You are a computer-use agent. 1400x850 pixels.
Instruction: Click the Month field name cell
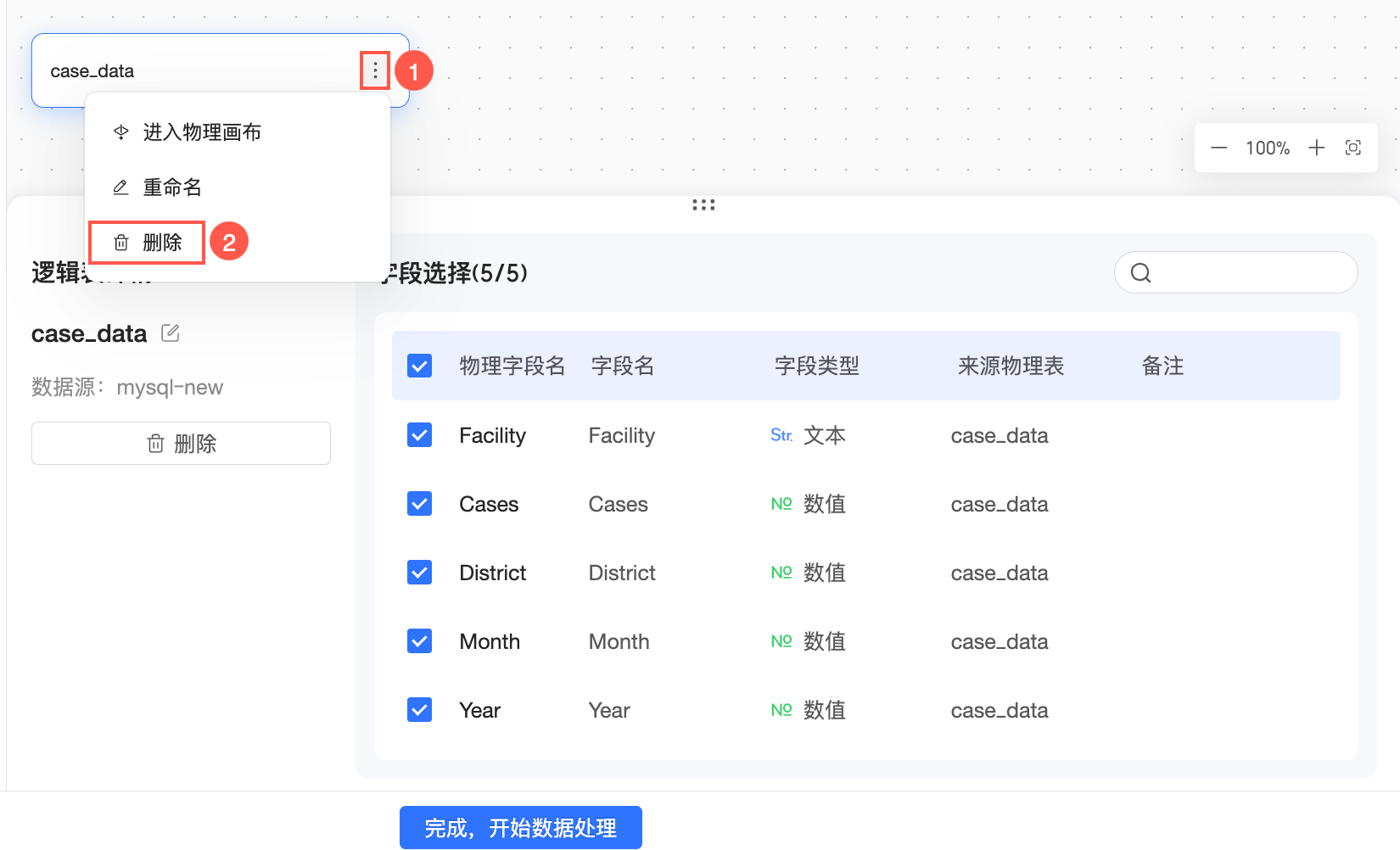(619, 641)
